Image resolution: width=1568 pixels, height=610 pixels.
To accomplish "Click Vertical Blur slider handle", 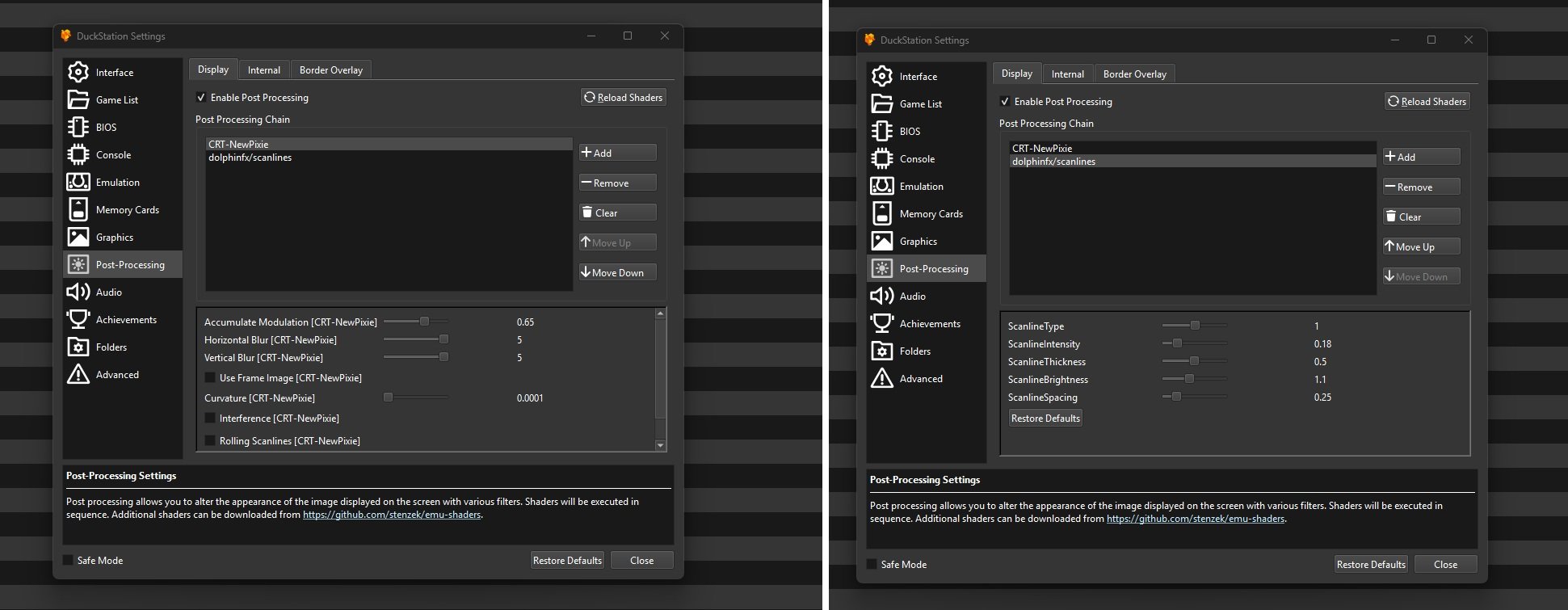I will 443,357.
